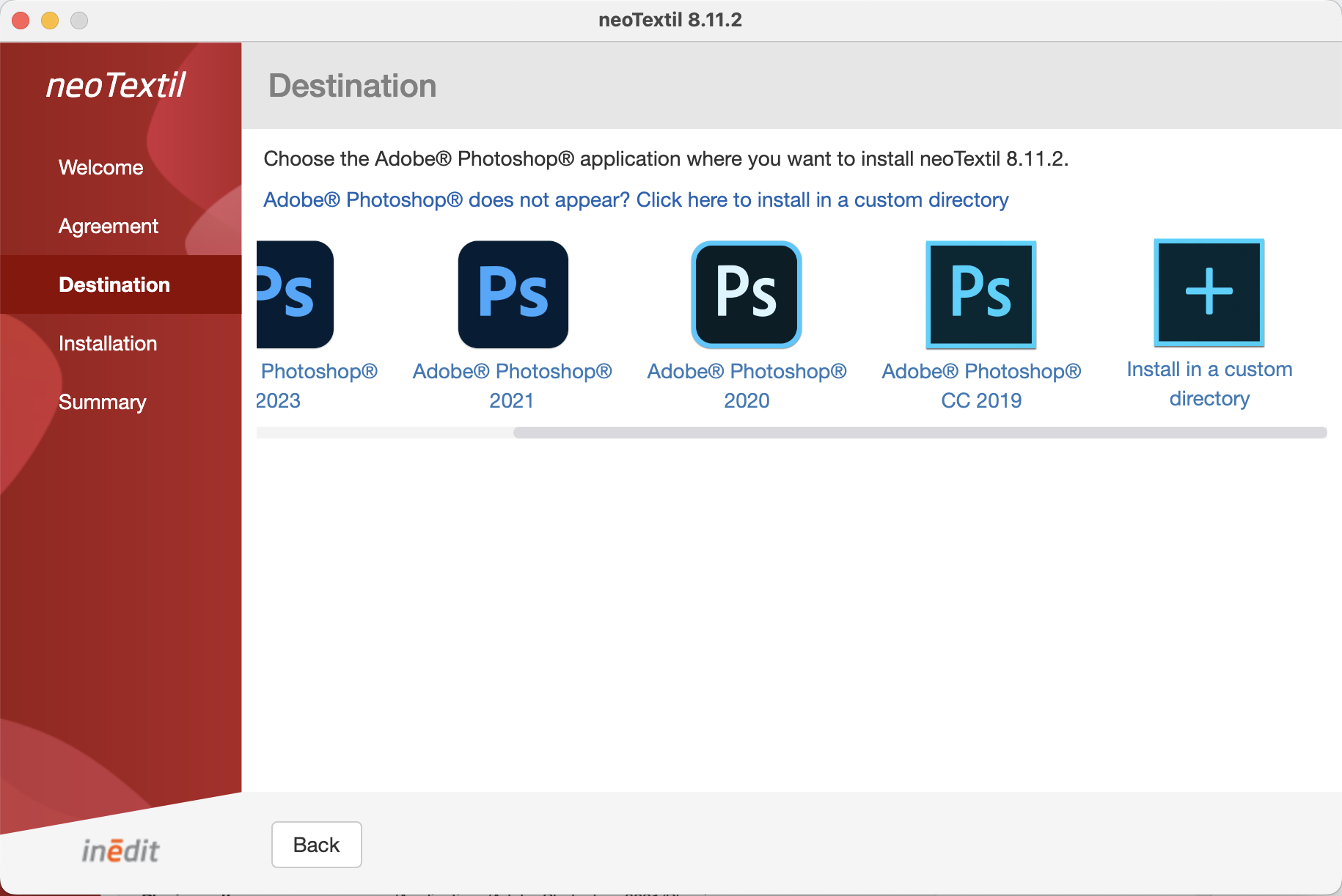
Task: Click the inedit logo at bottom left
Action: click(x=120, y=850)
